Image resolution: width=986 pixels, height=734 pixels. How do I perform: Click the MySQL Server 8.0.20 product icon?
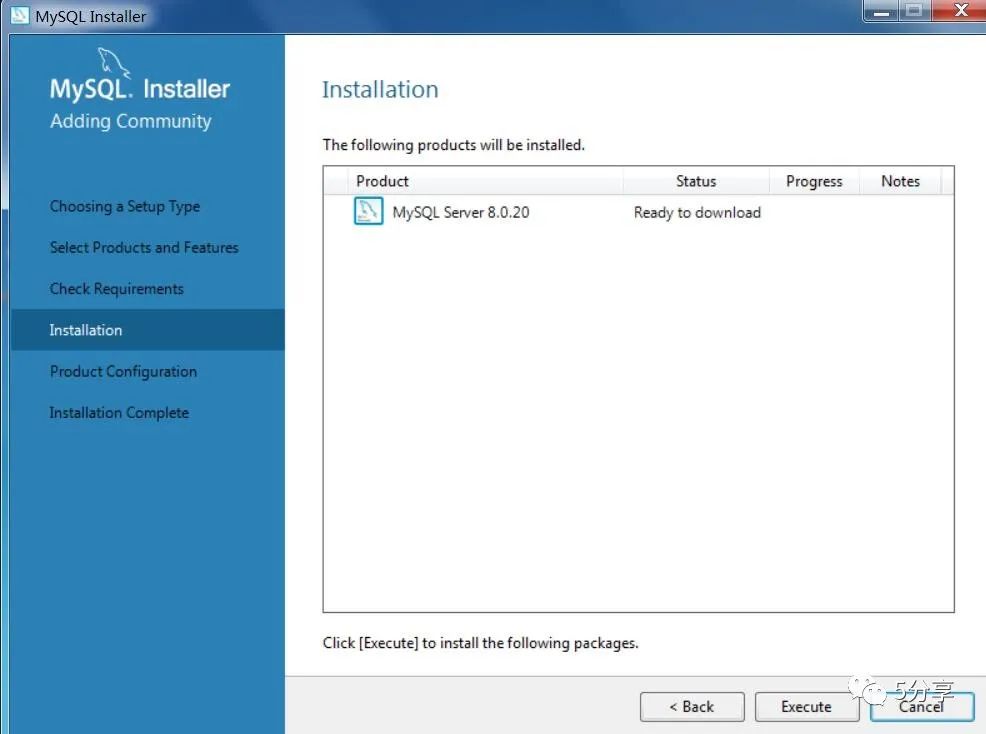(x=368, y=211)
